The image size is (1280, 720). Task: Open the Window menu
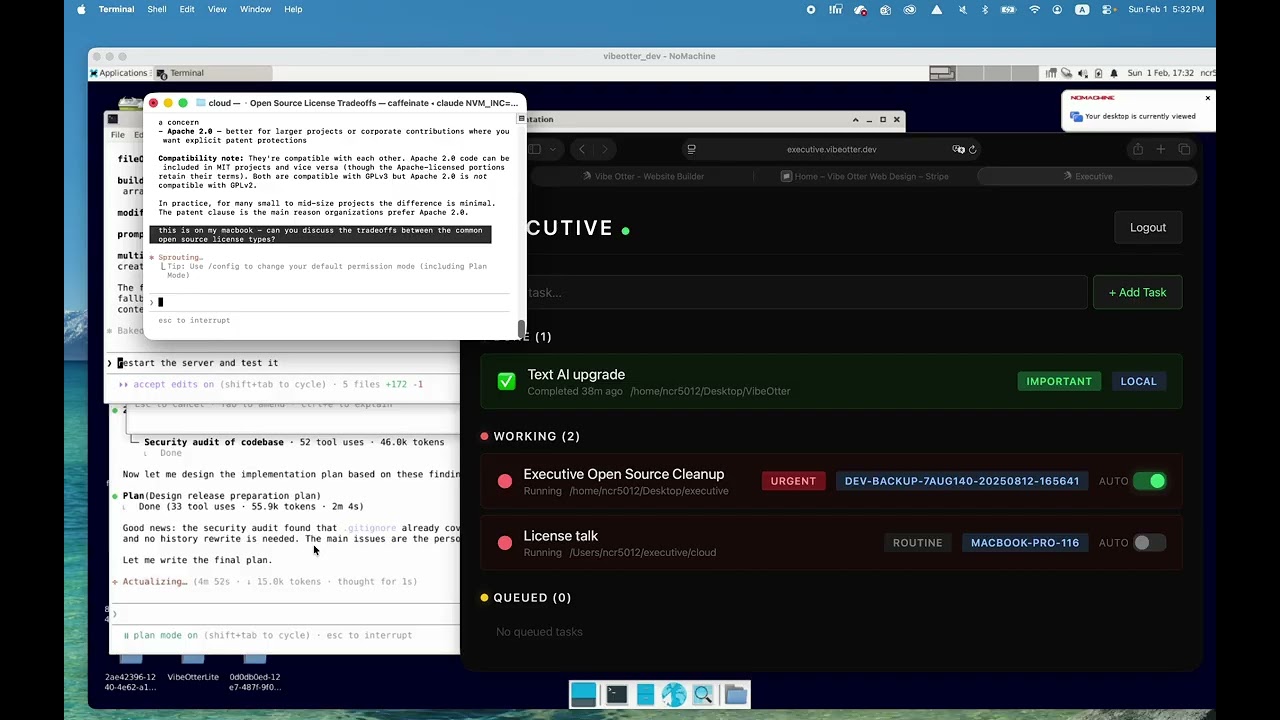(x=255, y=9)
